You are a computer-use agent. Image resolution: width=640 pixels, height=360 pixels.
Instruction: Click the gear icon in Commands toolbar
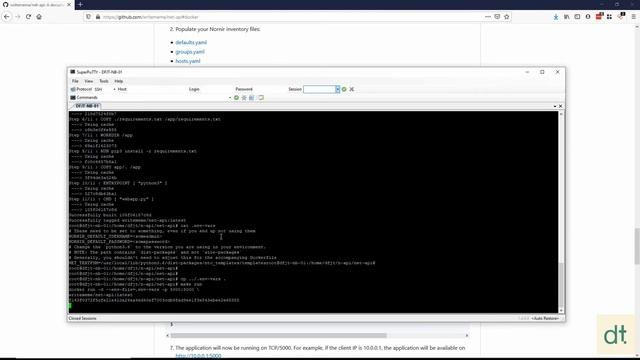tap(244, 98)
